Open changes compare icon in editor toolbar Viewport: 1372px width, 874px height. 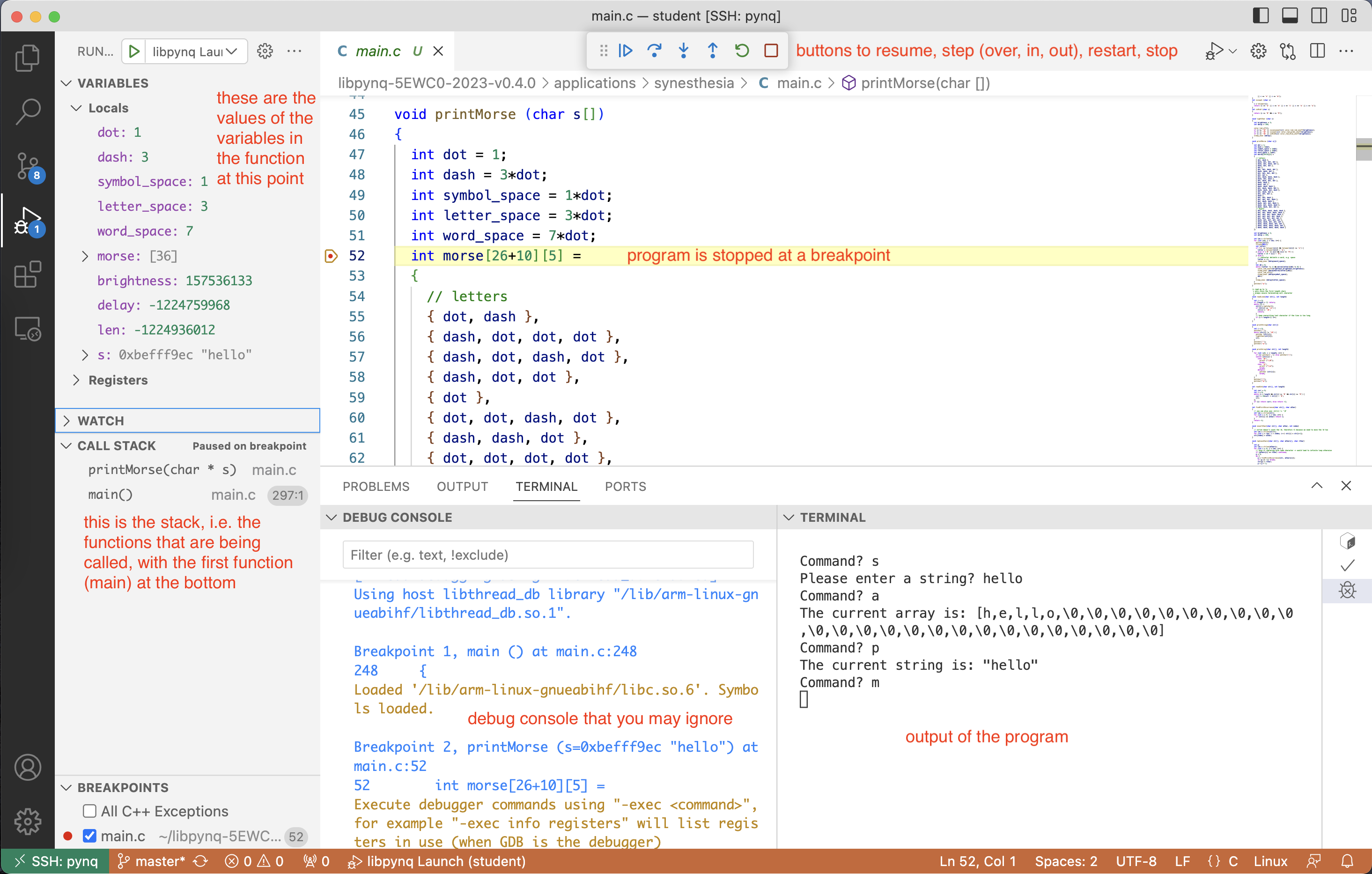click(x=1288, y=51)
